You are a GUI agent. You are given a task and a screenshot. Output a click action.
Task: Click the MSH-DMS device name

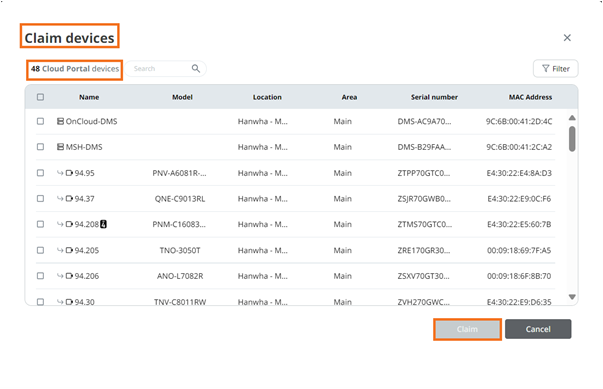point(84,147)
